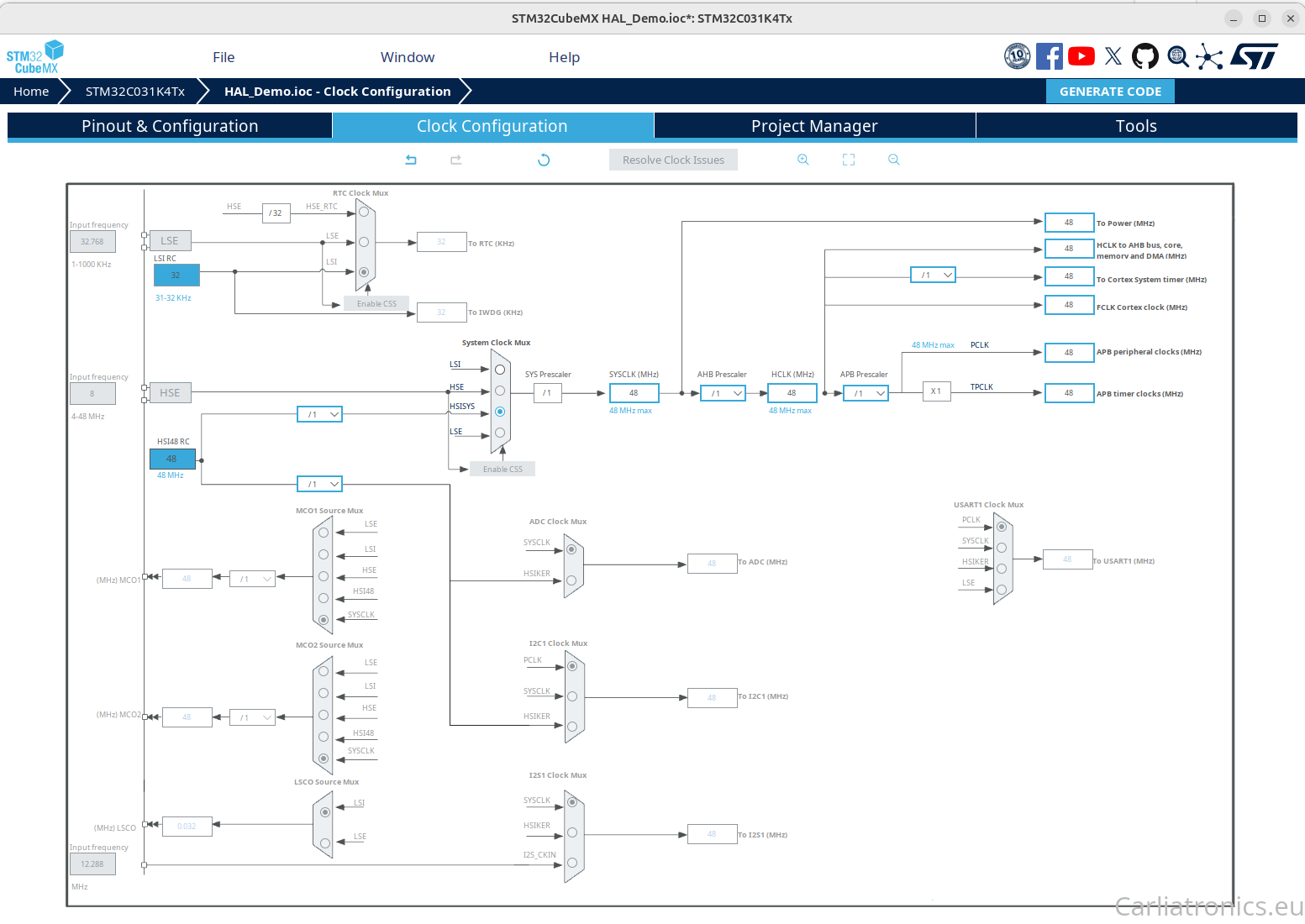This screenshot has height=924, width=1305.
Task: Click the HCLK (MHz) value field
Action: tap(792, 393)
